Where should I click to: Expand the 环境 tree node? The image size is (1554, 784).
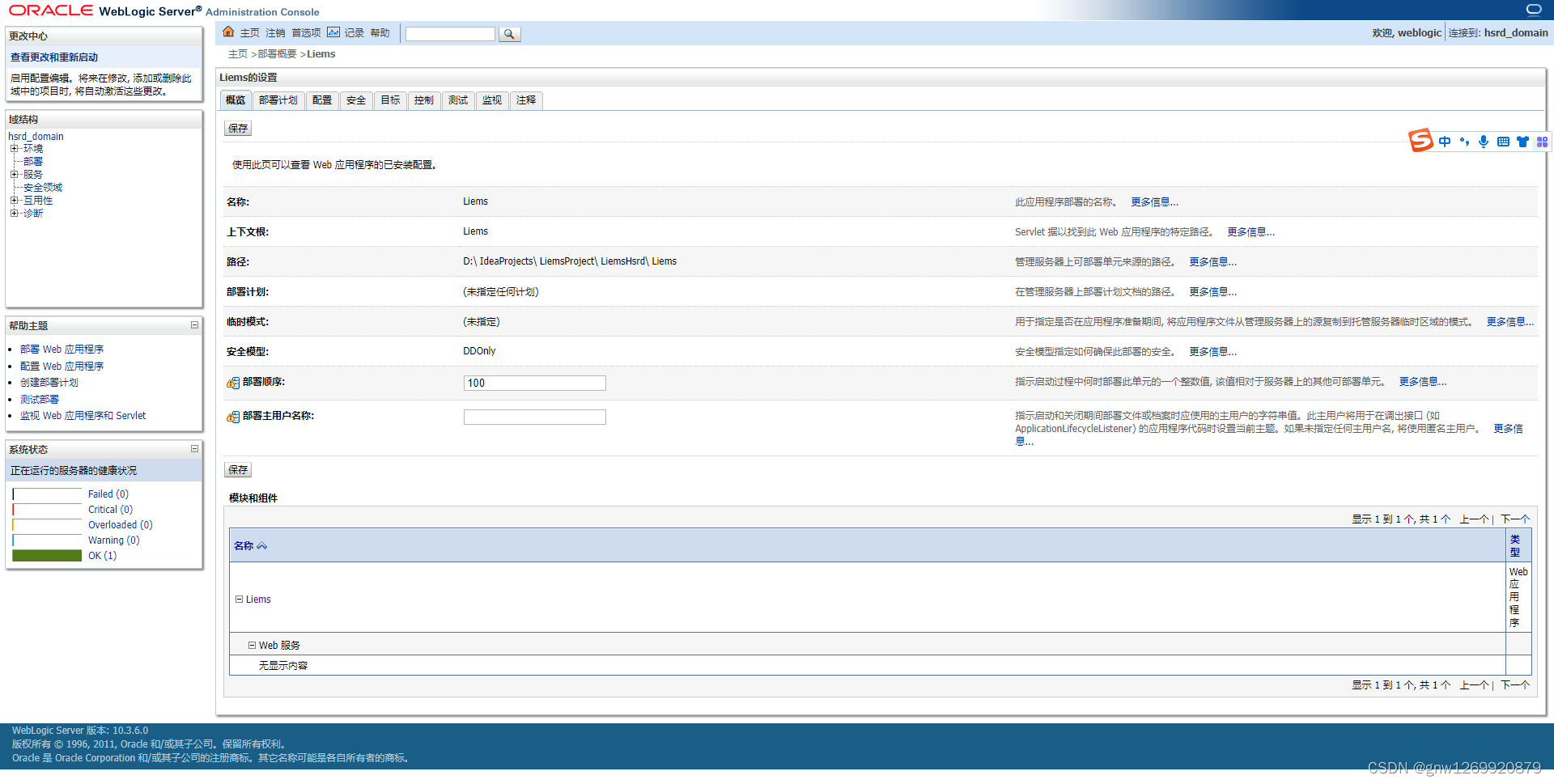(x=14, y=149)
